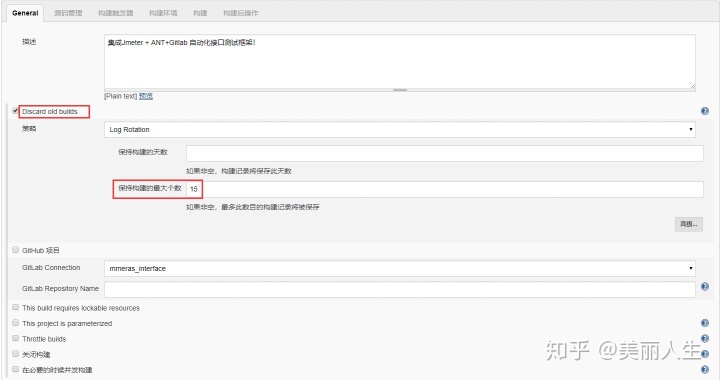Viewport: 720px width, 380px height.
Task: Select the 构建 tab
Action: point(200,13)
